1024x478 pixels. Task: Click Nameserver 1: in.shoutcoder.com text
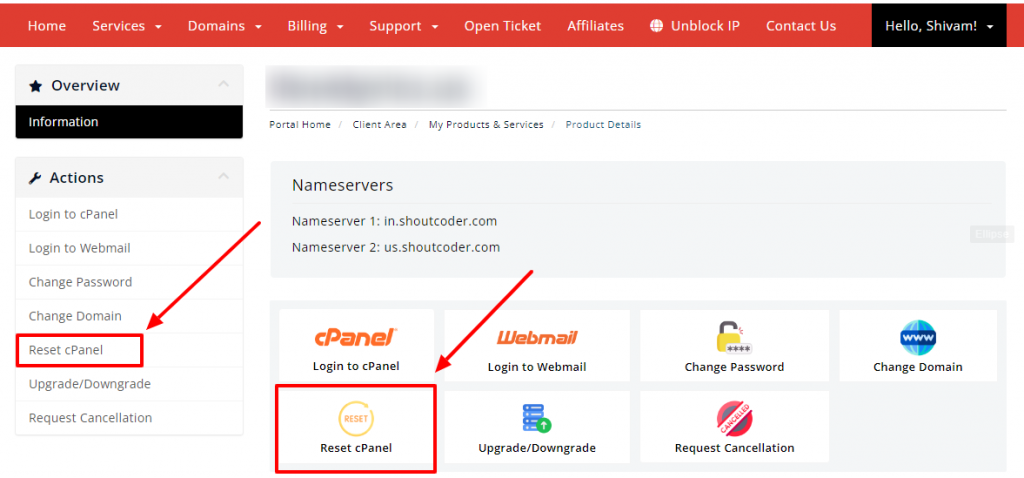[394, 221]
